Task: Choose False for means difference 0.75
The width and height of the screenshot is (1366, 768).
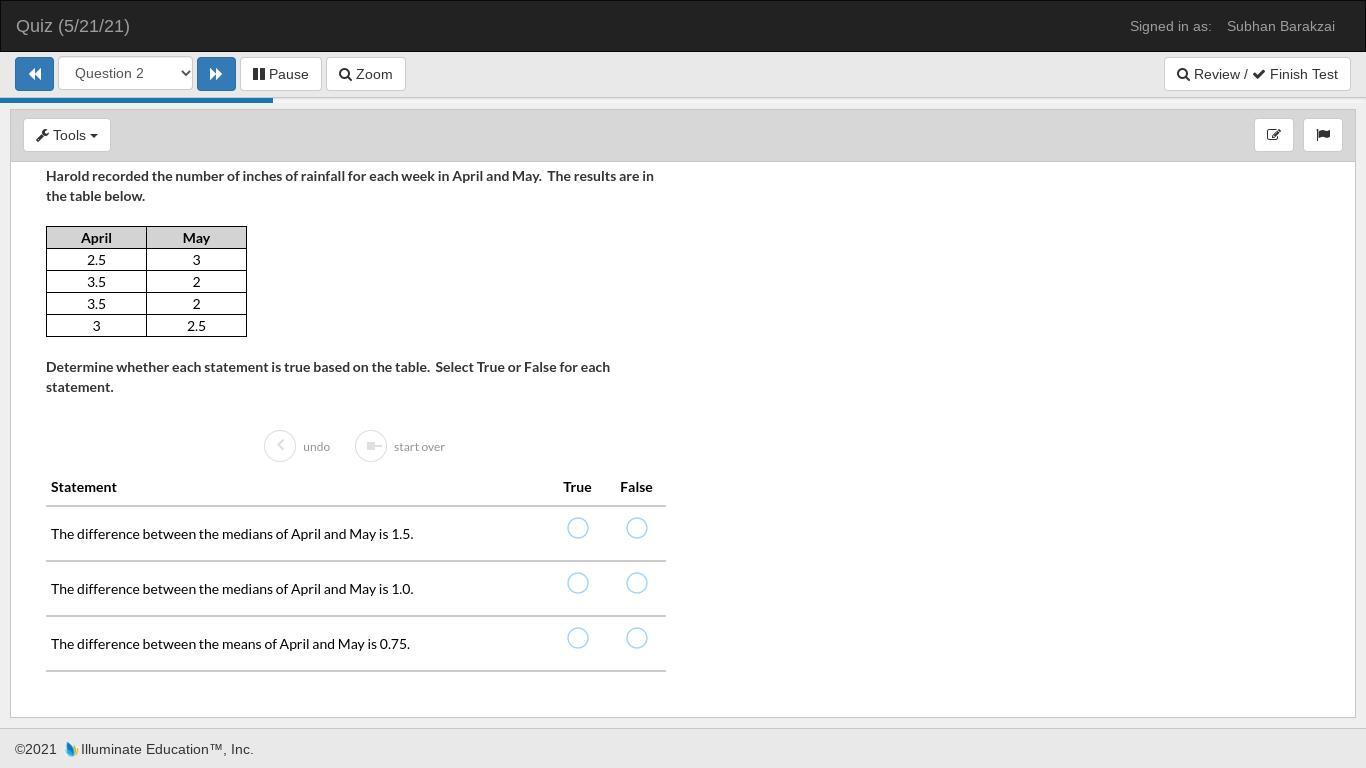Action: [636, 638]
